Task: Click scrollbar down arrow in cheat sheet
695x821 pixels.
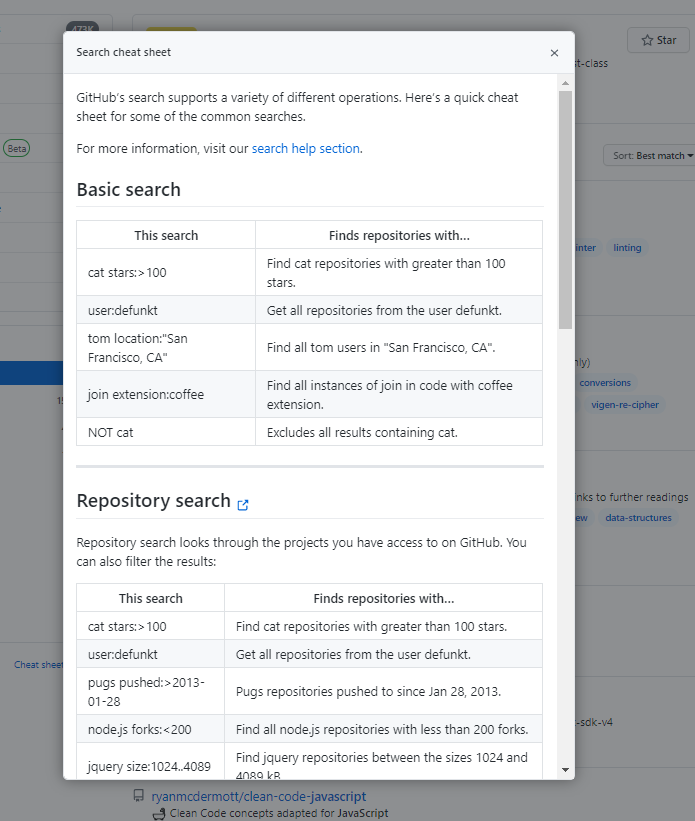Action: coord(565,769)
